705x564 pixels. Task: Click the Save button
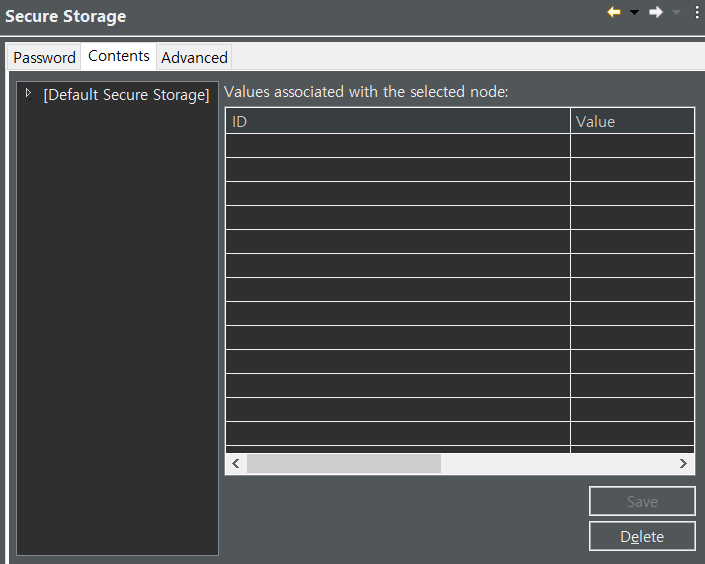pyautogui.click(x=642, y=501)
